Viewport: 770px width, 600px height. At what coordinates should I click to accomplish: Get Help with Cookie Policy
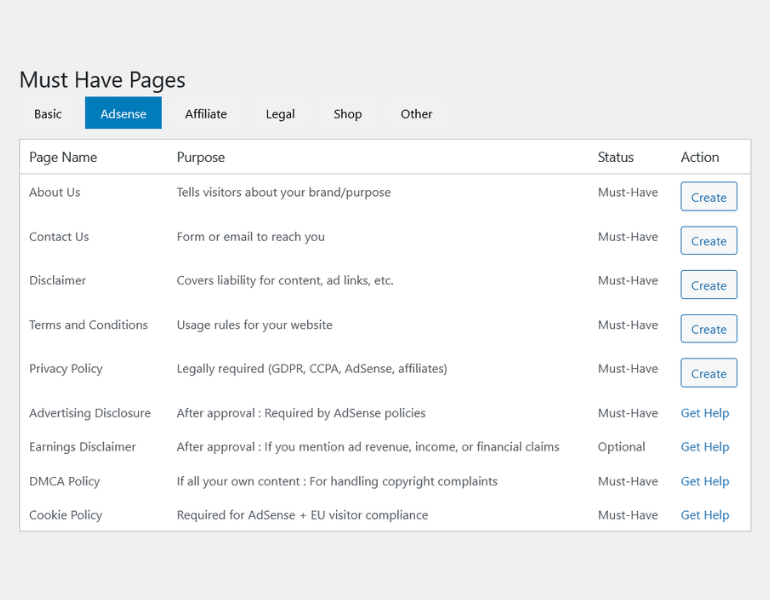tap(705, 515)
